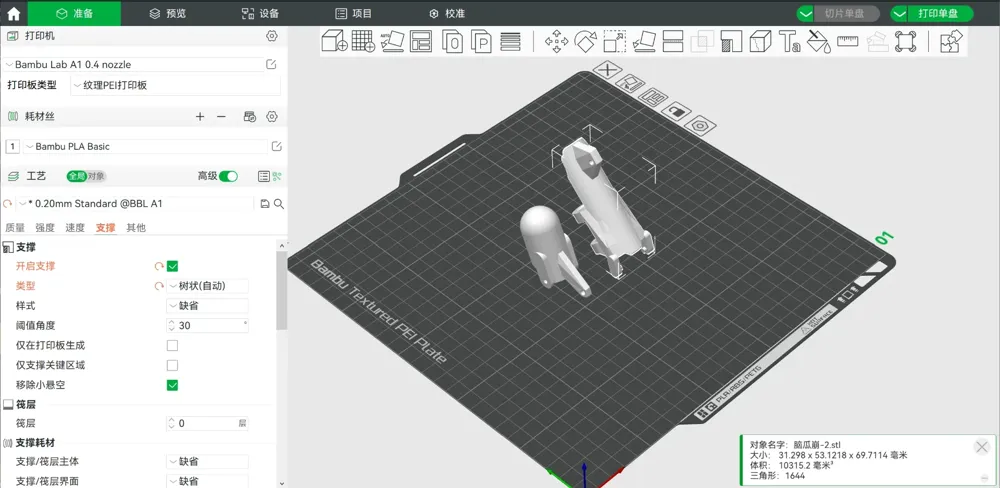Screen dimensions: 1000x488
Task: Click the Arrange all objects icon
Action: (x=421, y=41)
